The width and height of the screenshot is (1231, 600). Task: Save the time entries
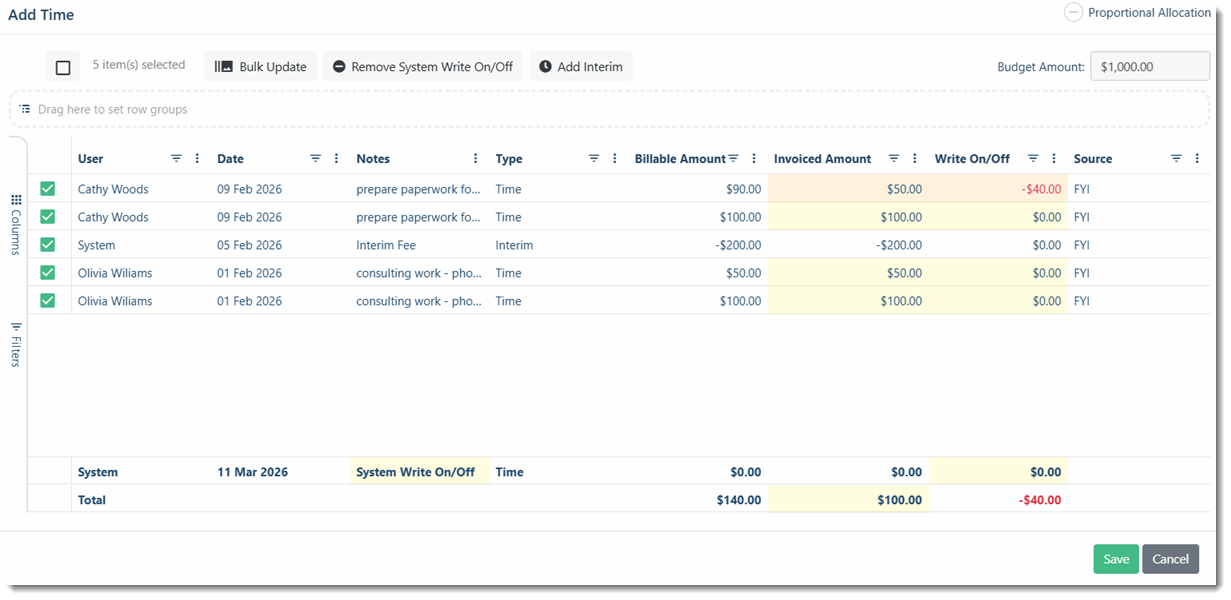[x=1116, y=559]
